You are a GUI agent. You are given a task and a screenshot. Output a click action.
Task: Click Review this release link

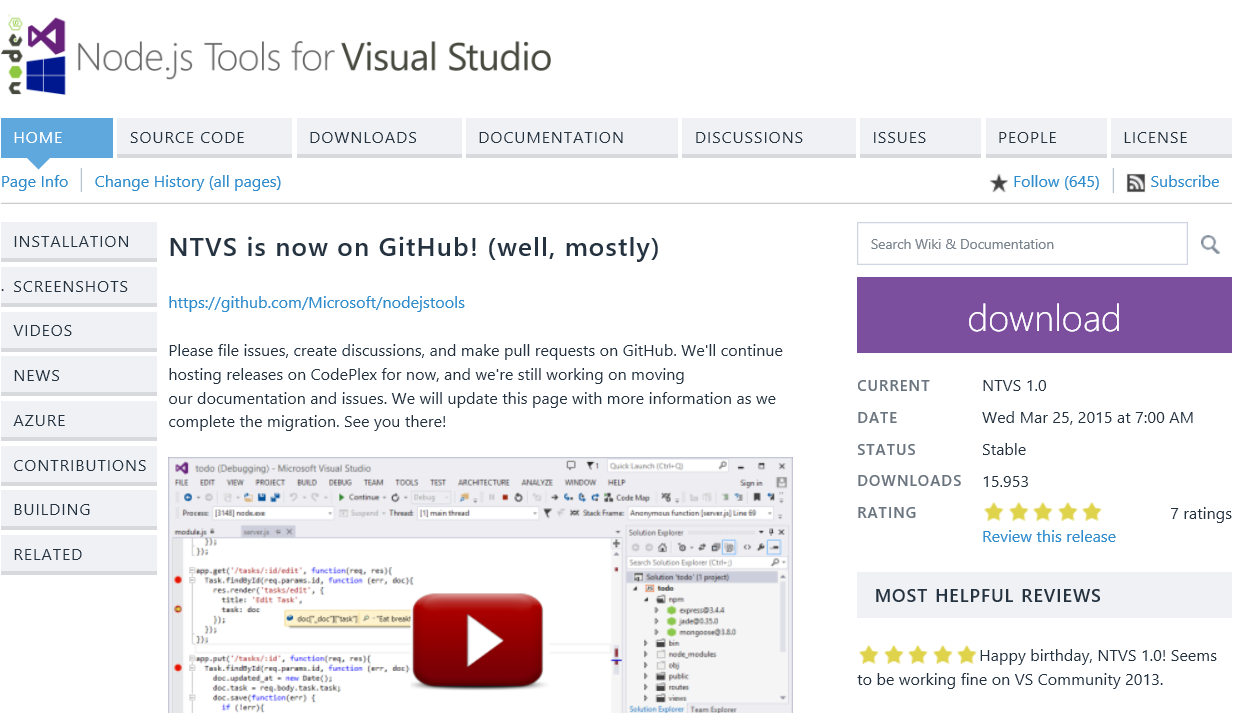coord(1049,537)
